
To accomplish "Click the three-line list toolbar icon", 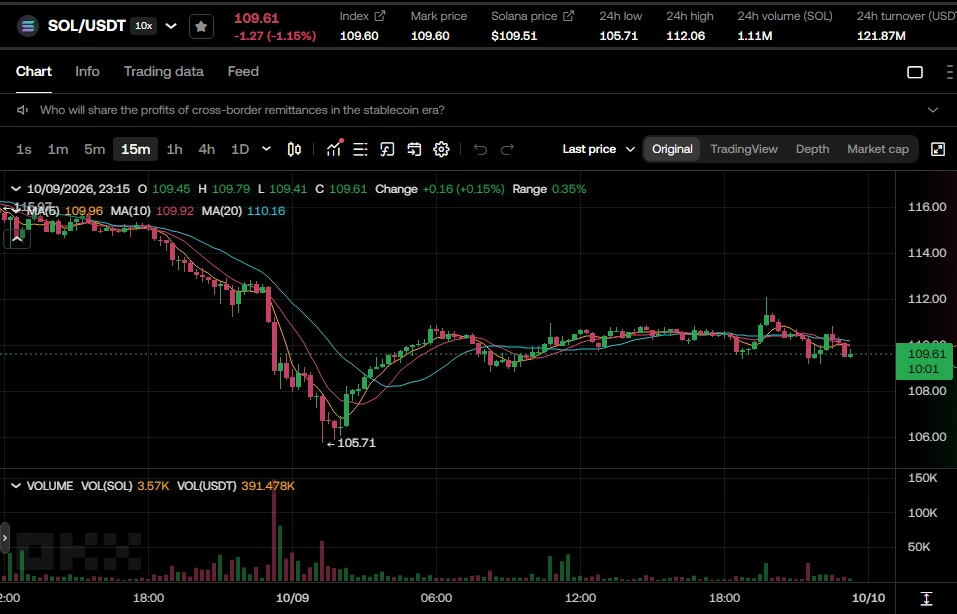I will (x=360, y=149).
